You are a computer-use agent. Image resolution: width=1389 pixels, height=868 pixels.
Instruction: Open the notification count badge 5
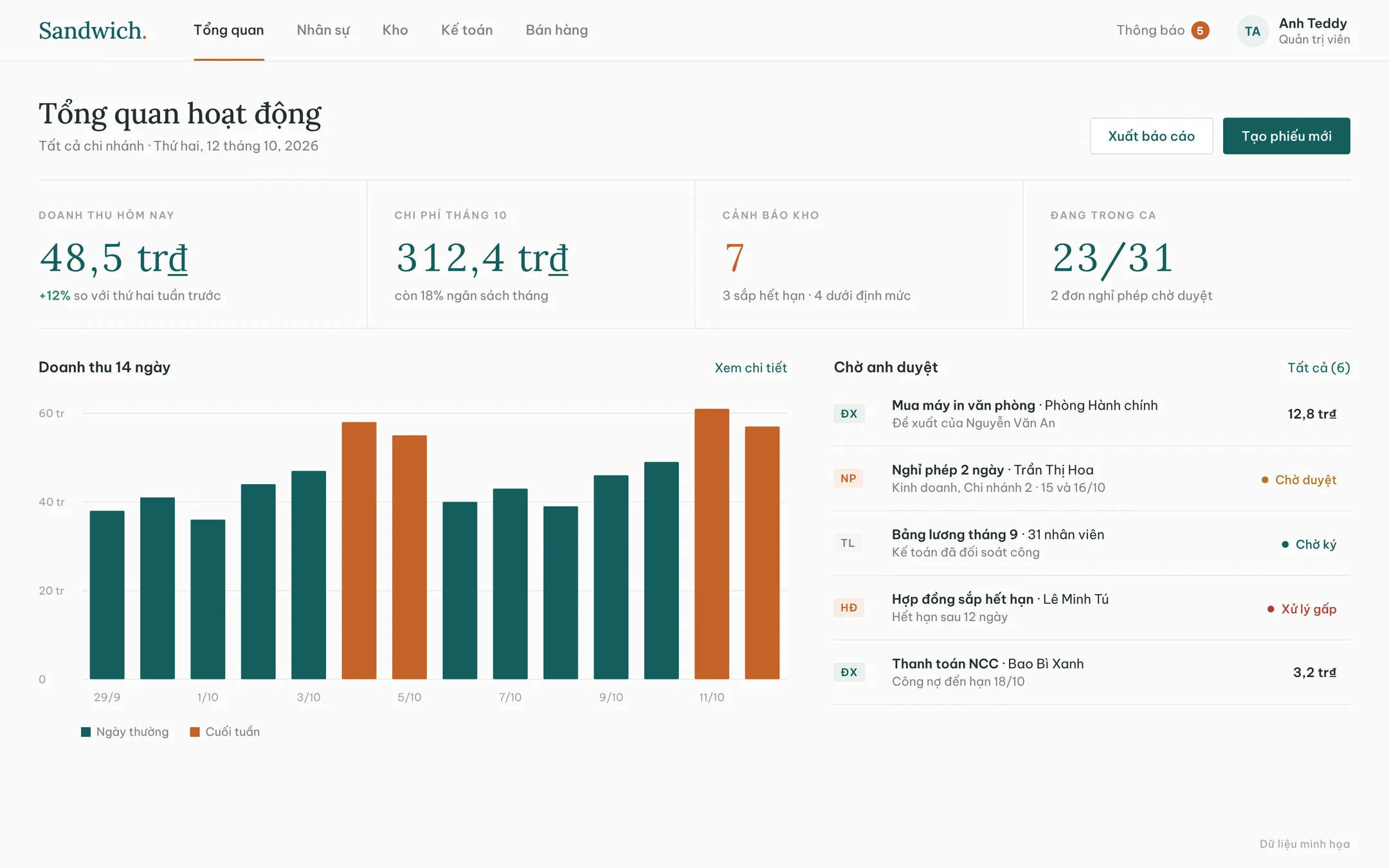click(1200, 30)
